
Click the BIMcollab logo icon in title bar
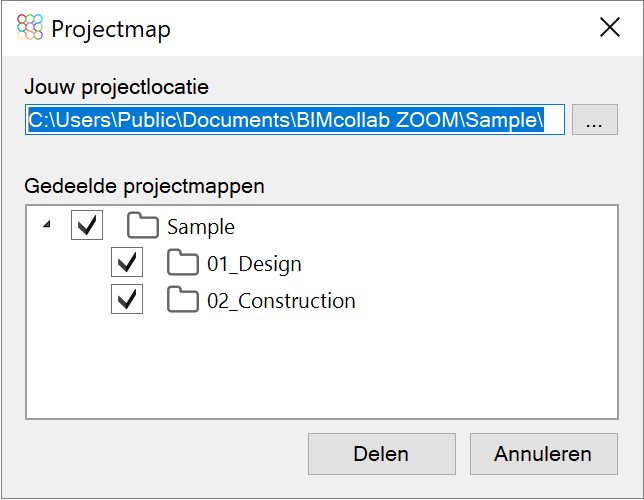tap(30, 27)
